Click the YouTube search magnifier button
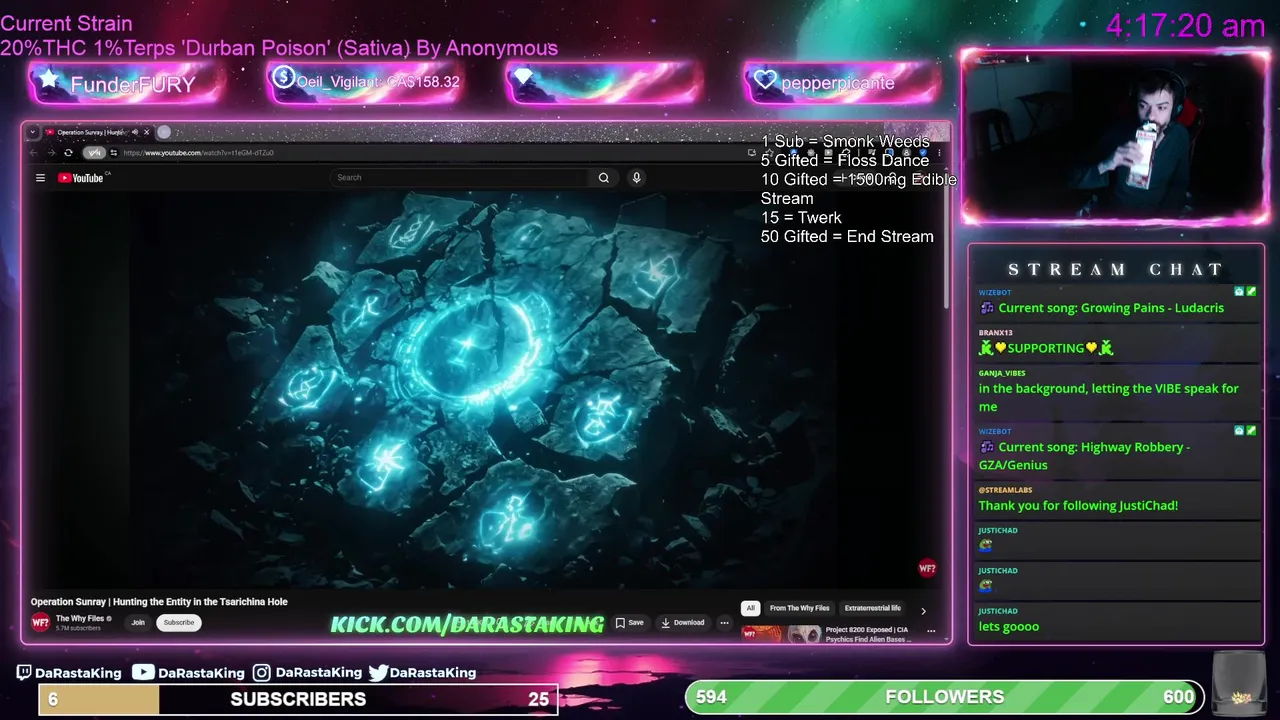The width and height of the screenshot is (1280, 720). (x=604, y=178)
